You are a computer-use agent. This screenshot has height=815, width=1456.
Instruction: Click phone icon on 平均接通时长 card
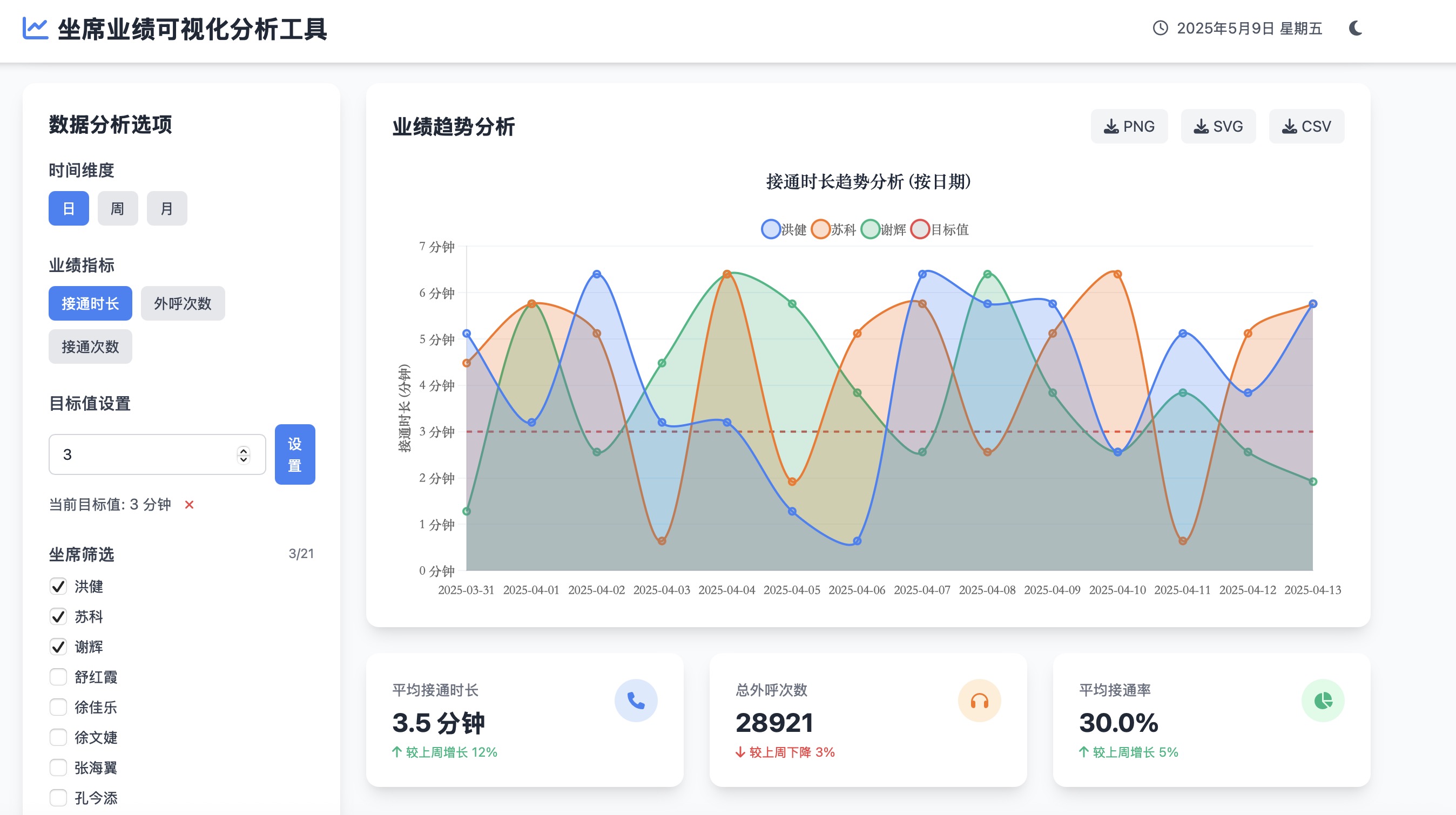636,701
